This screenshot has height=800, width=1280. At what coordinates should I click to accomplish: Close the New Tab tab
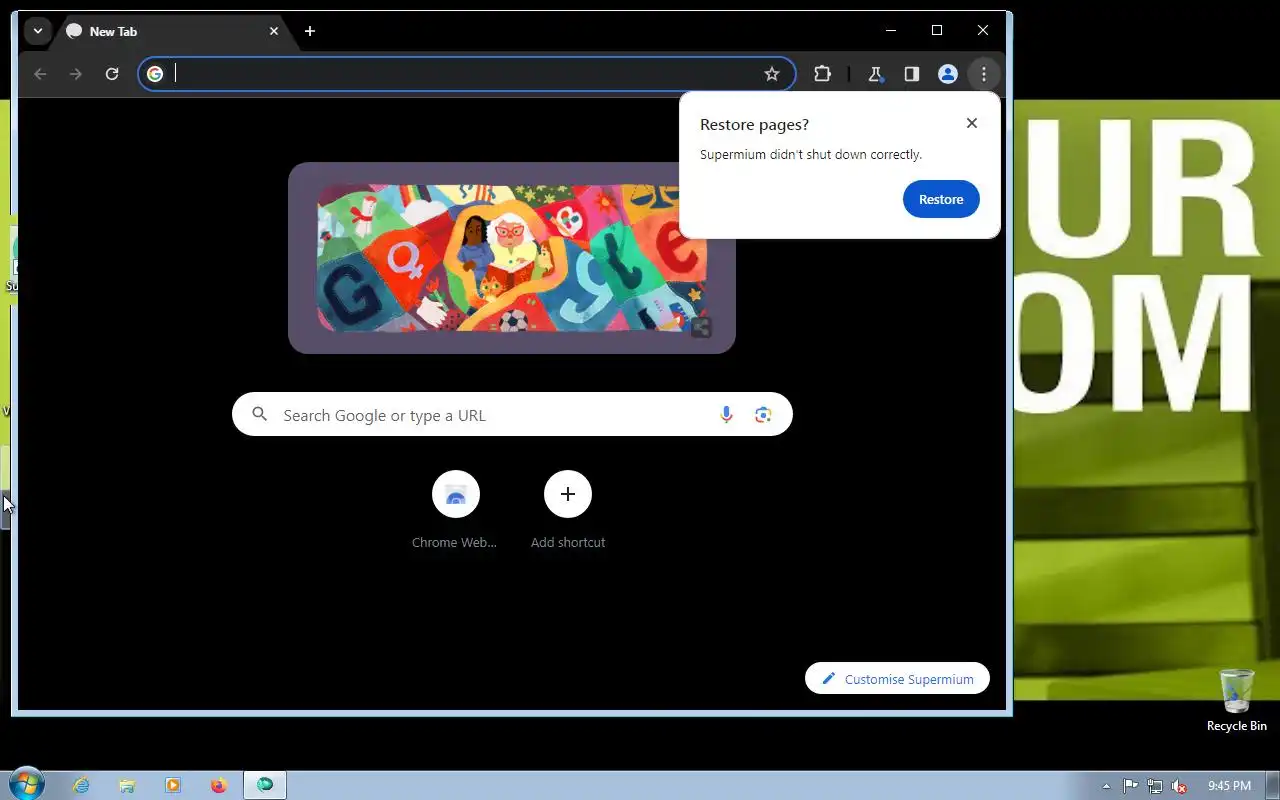(274, 31)
